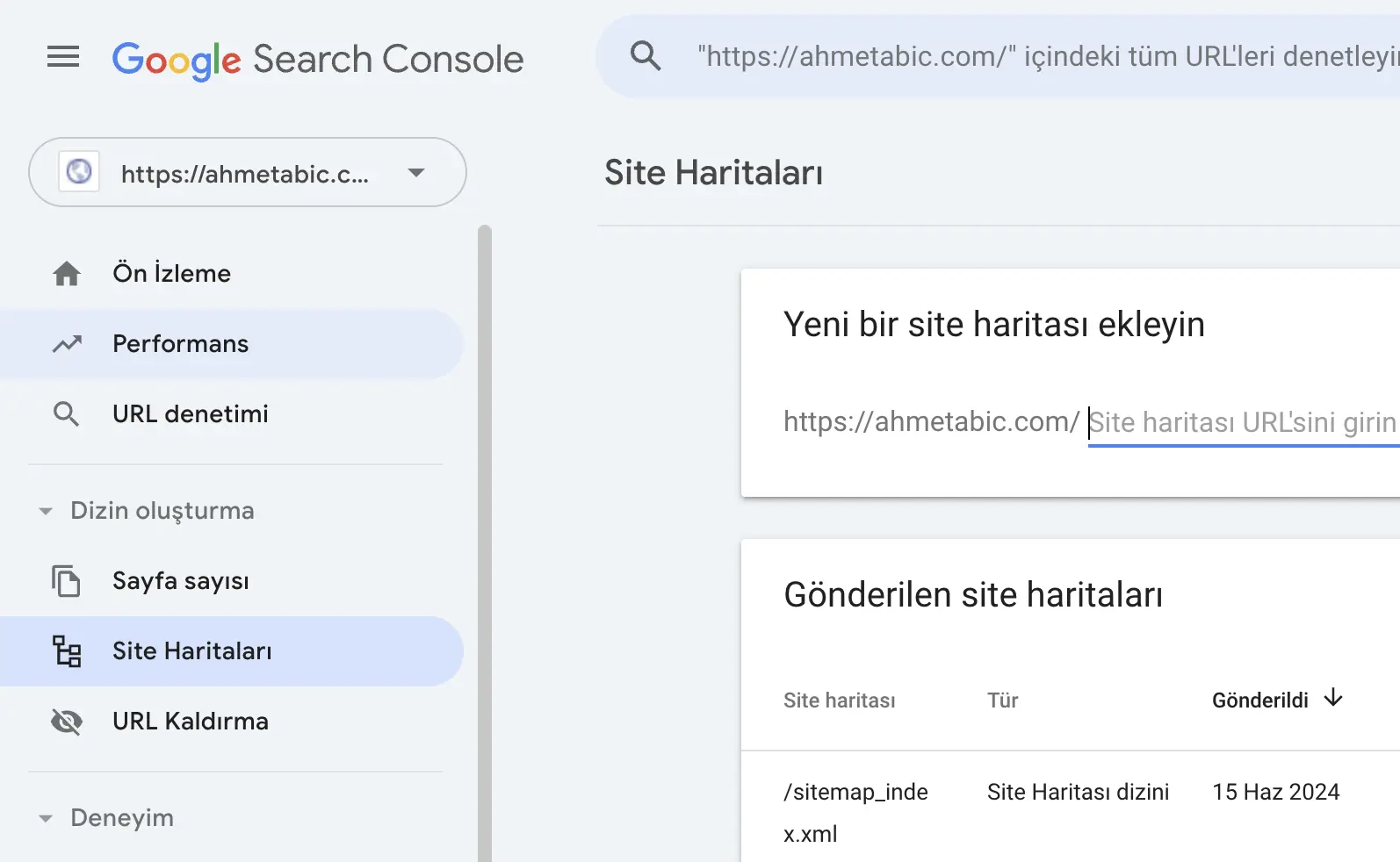Click the Yeni bir site haritası ekleyin heading

pos(994,325)
